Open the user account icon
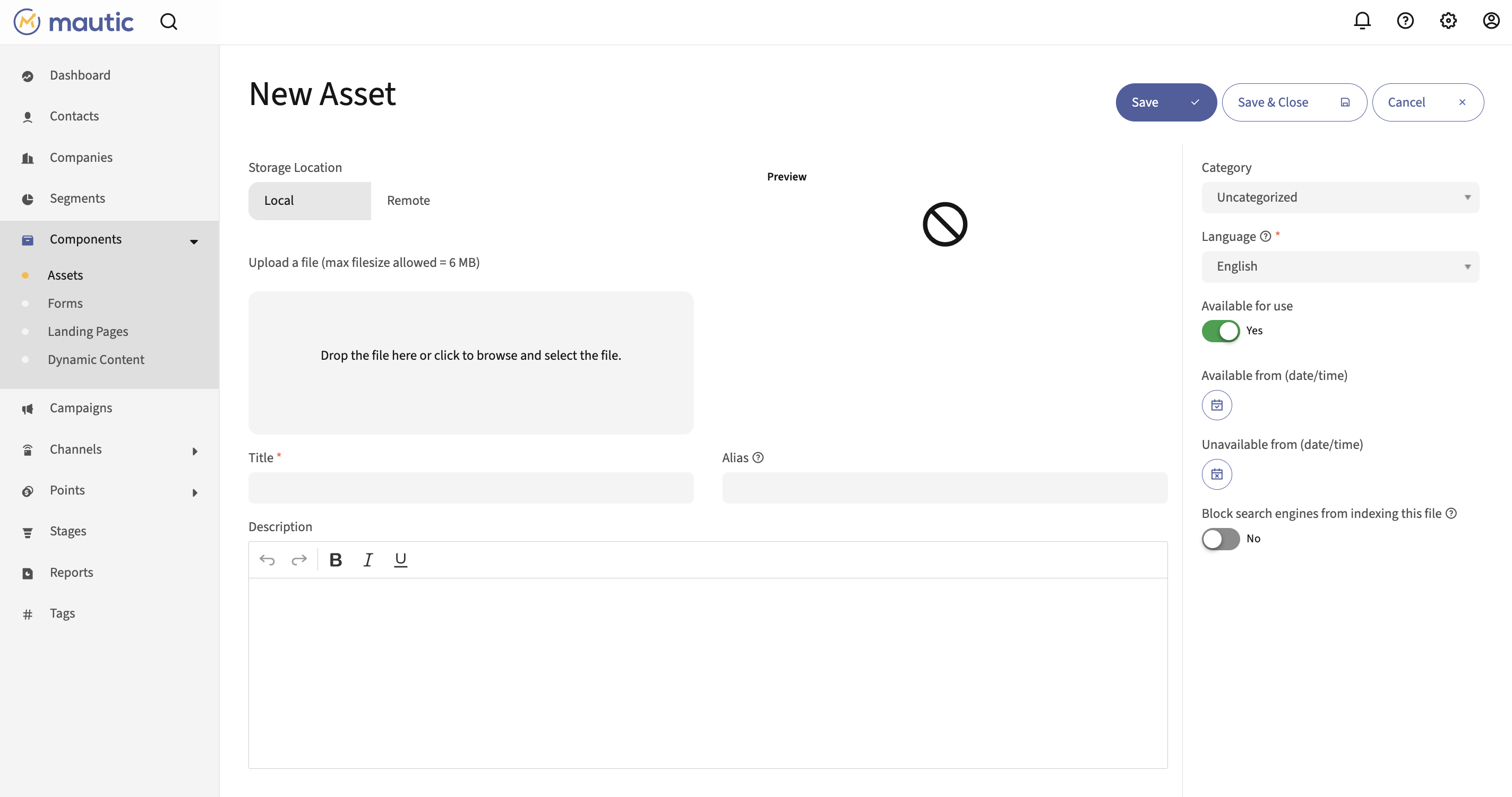 (1491, 21)
